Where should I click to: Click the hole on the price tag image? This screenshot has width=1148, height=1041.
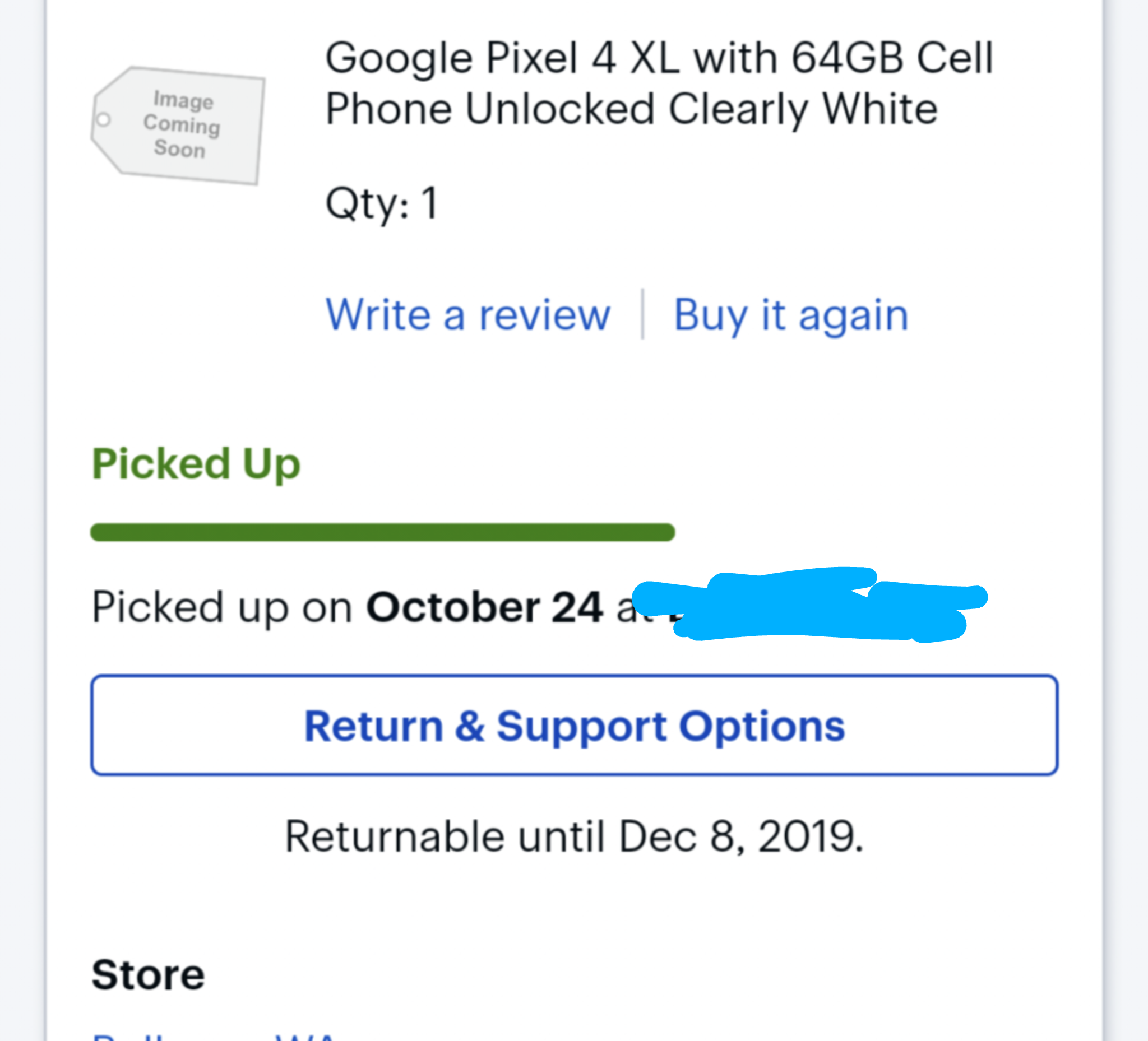point(104,120)
